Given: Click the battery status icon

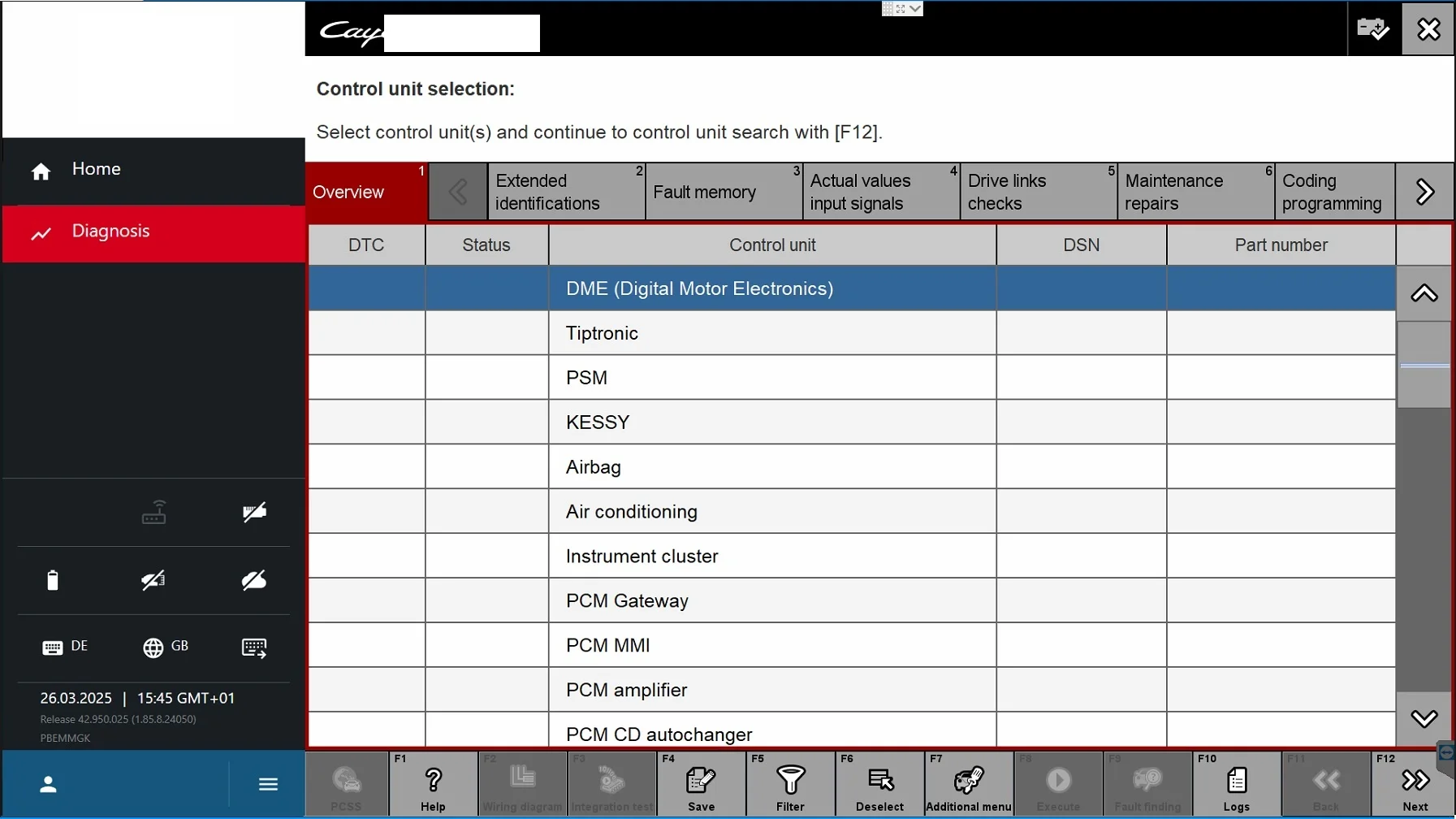Looking at the screenshot, I should click(53, 580).
